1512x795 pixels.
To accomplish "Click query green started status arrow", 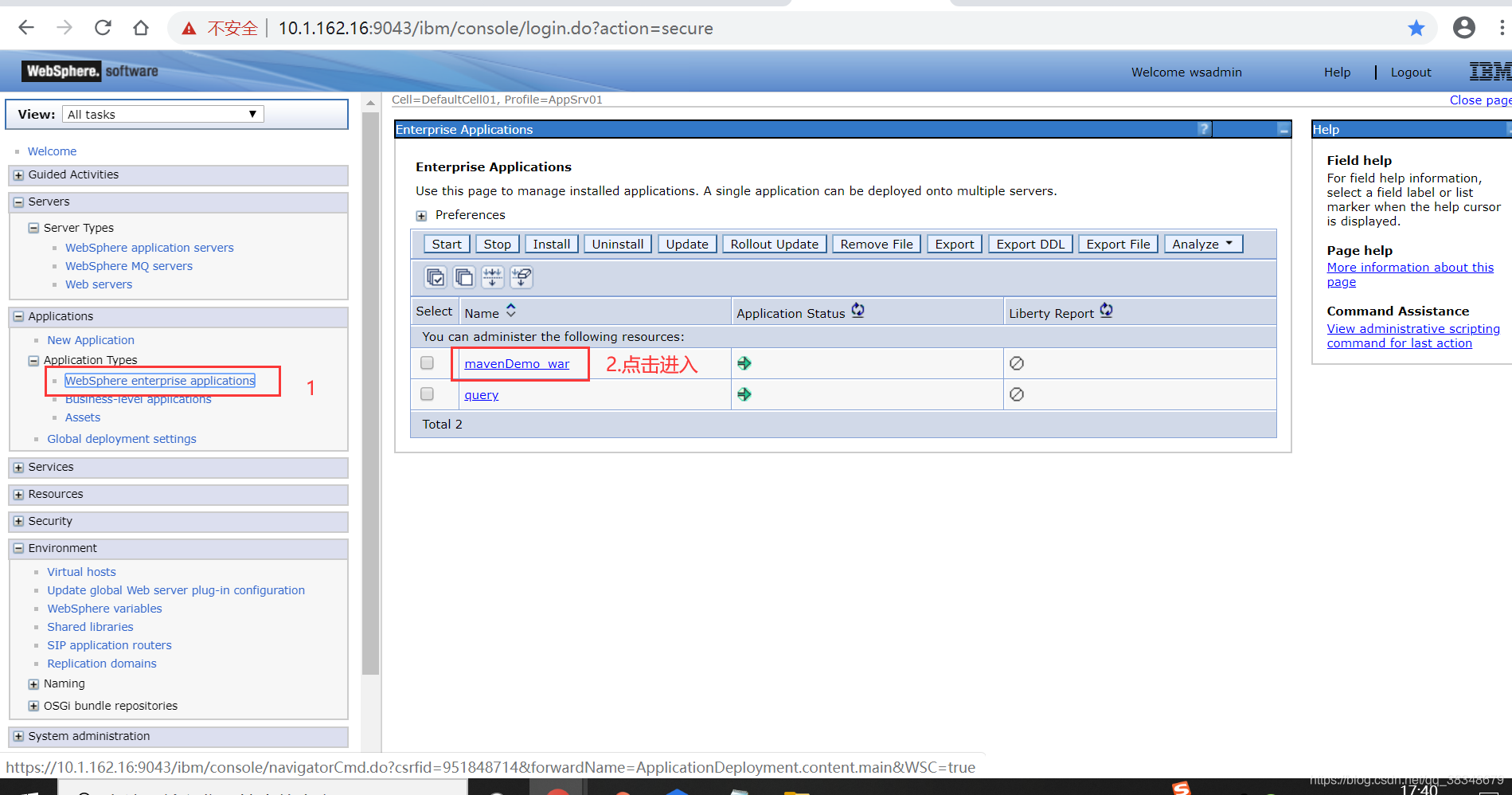I will [x=744, y=394].
